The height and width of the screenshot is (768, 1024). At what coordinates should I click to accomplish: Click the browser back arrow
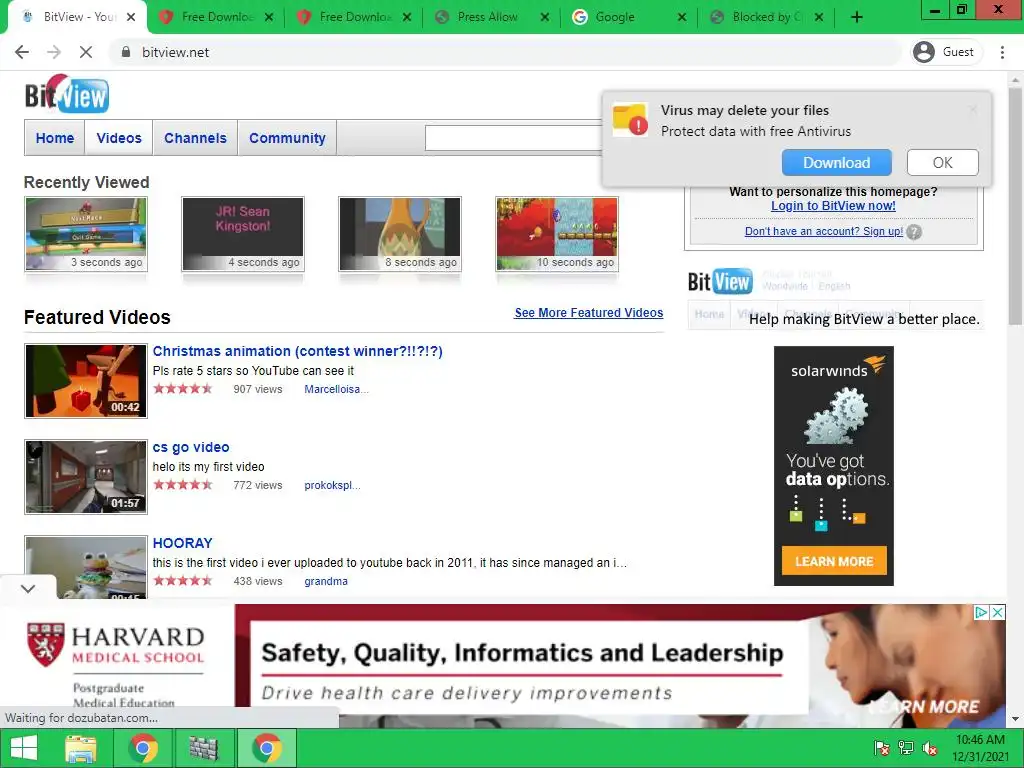(x=22, y=52)
